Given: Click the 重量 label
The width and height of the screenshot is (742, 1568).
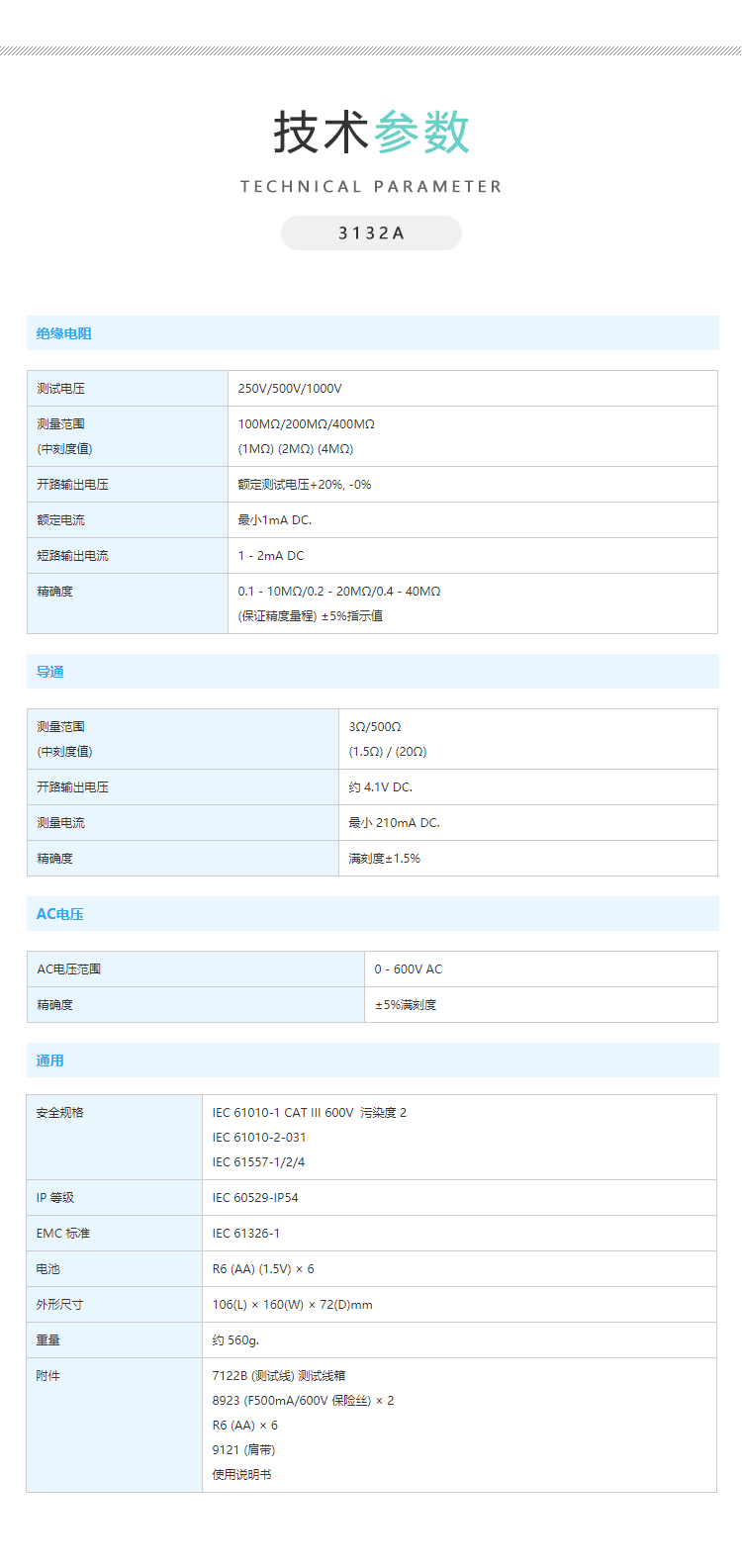Looking at the screenshot, I should click(48, 1340).
